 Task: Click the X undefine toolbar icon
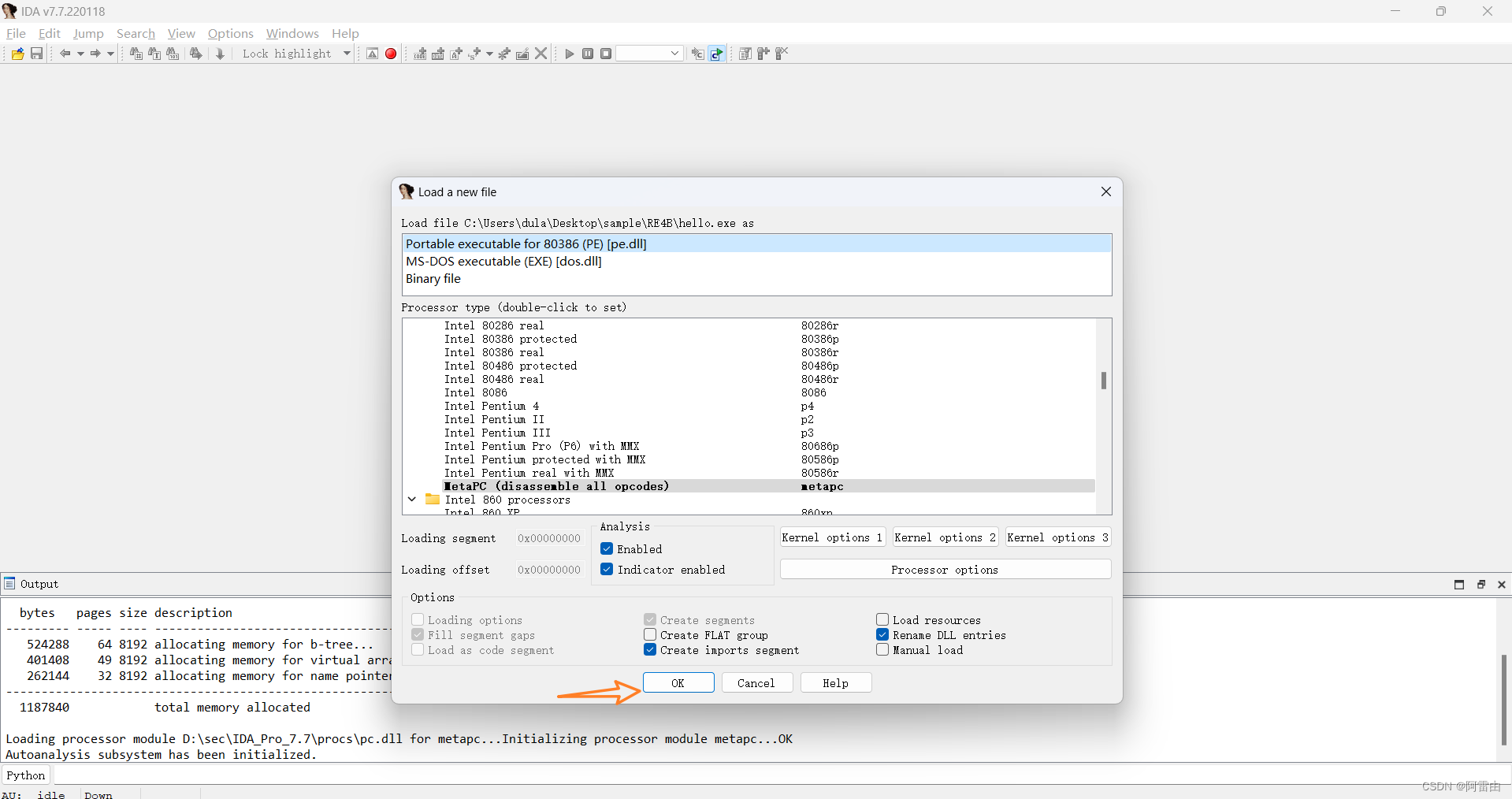(541, 54)
